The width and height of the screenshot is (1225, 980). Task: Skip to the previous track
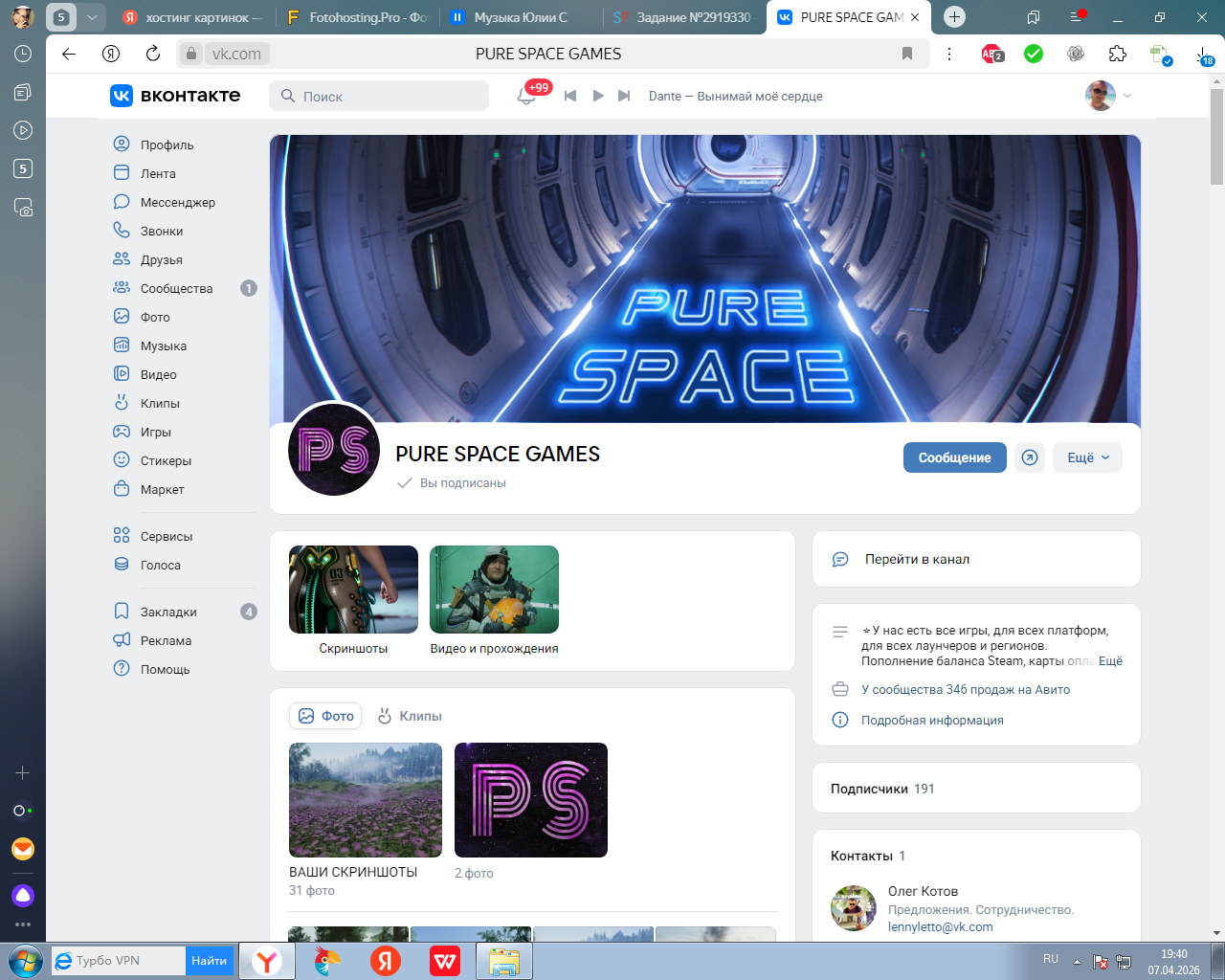(570, 96)
